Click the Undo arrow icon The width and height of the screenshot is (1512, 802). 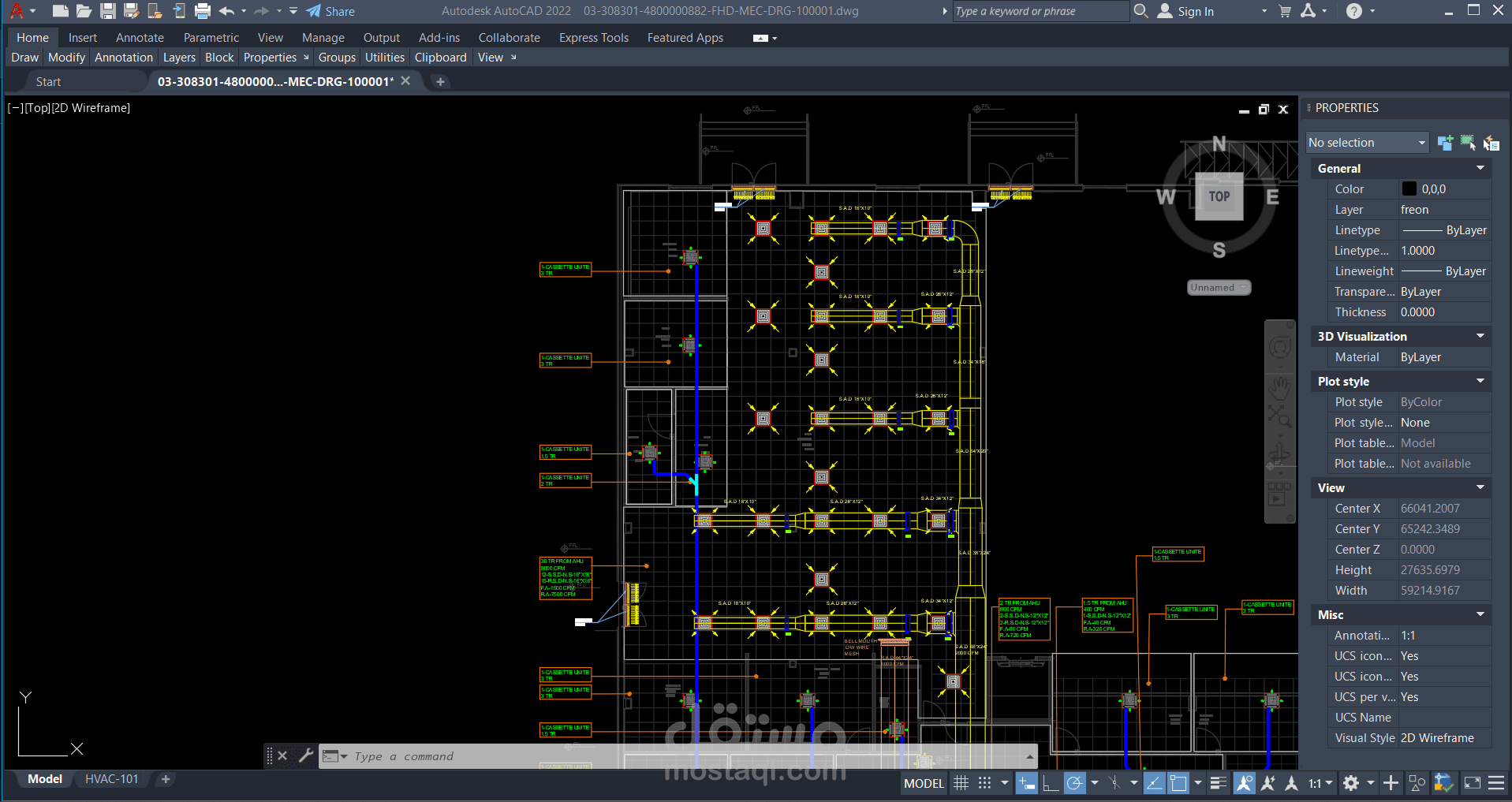pyautogui.click(x=227, y=11)
